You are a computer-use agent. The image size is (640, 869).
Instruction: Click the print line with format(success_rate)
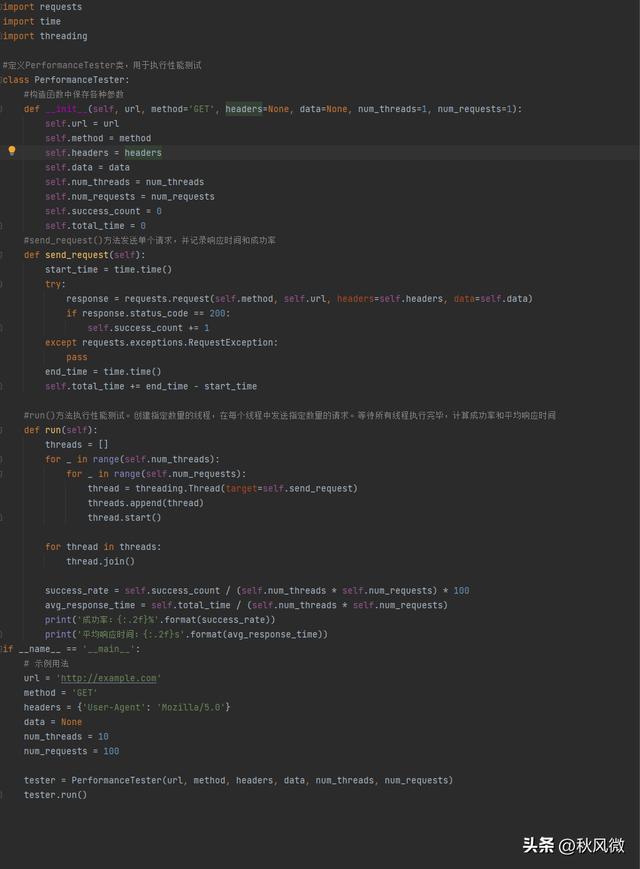pos(160,620)
